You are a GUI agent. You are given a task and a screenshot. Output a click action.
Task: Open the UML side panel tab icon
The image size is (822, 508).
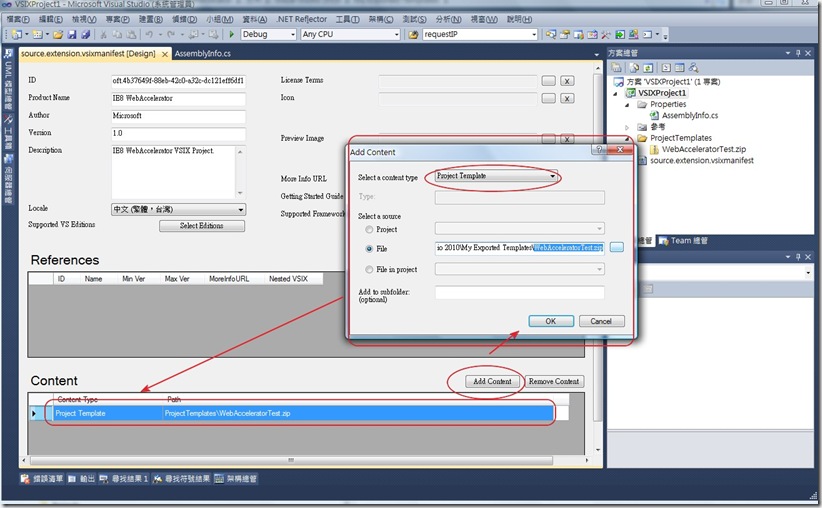8,54
